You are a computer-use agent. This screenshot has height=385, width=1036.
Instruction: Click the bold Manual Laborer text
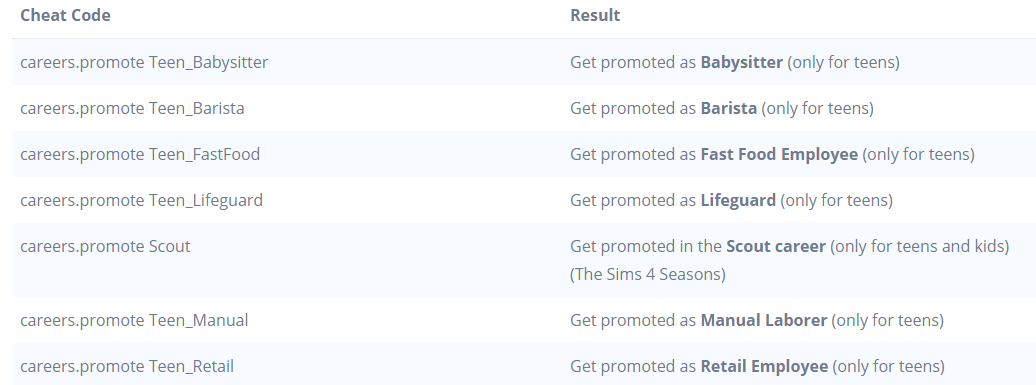point(764,320)
